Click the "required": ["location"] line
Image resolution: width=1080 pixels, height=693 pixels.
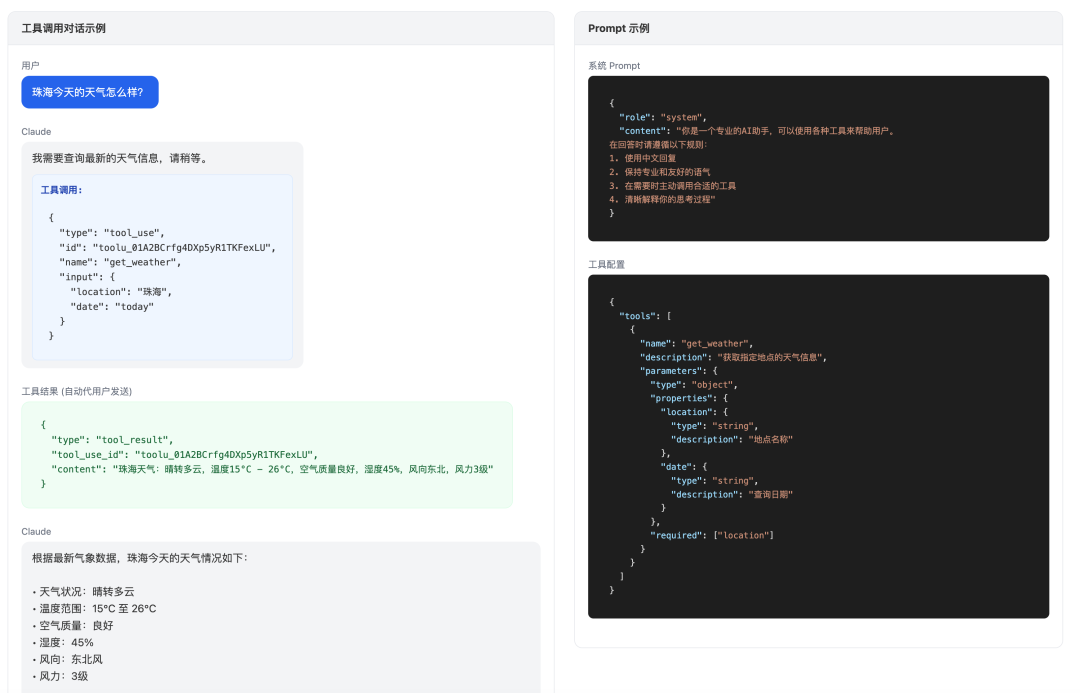711,535
